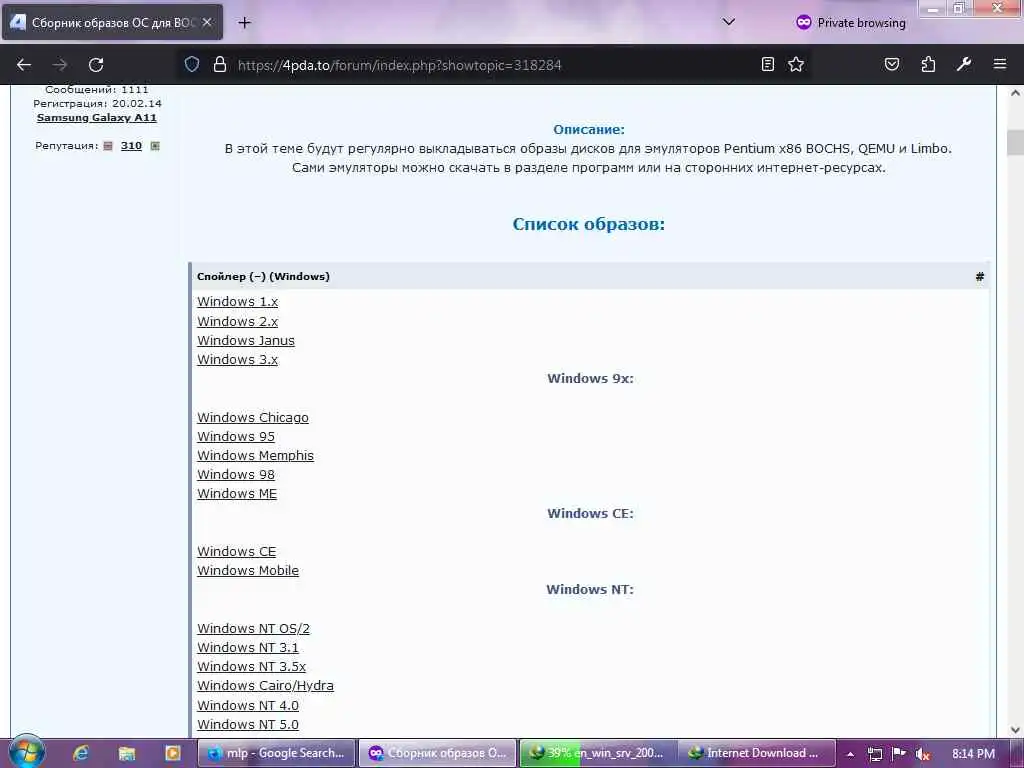Open the Windows 2.x link
1024x768 pixels.
(238, 321)
